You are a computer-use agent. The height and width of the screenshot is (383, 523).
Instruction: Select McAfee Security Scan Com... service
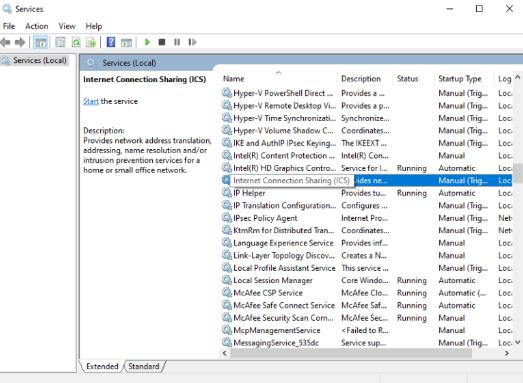[x=367, y=318]
